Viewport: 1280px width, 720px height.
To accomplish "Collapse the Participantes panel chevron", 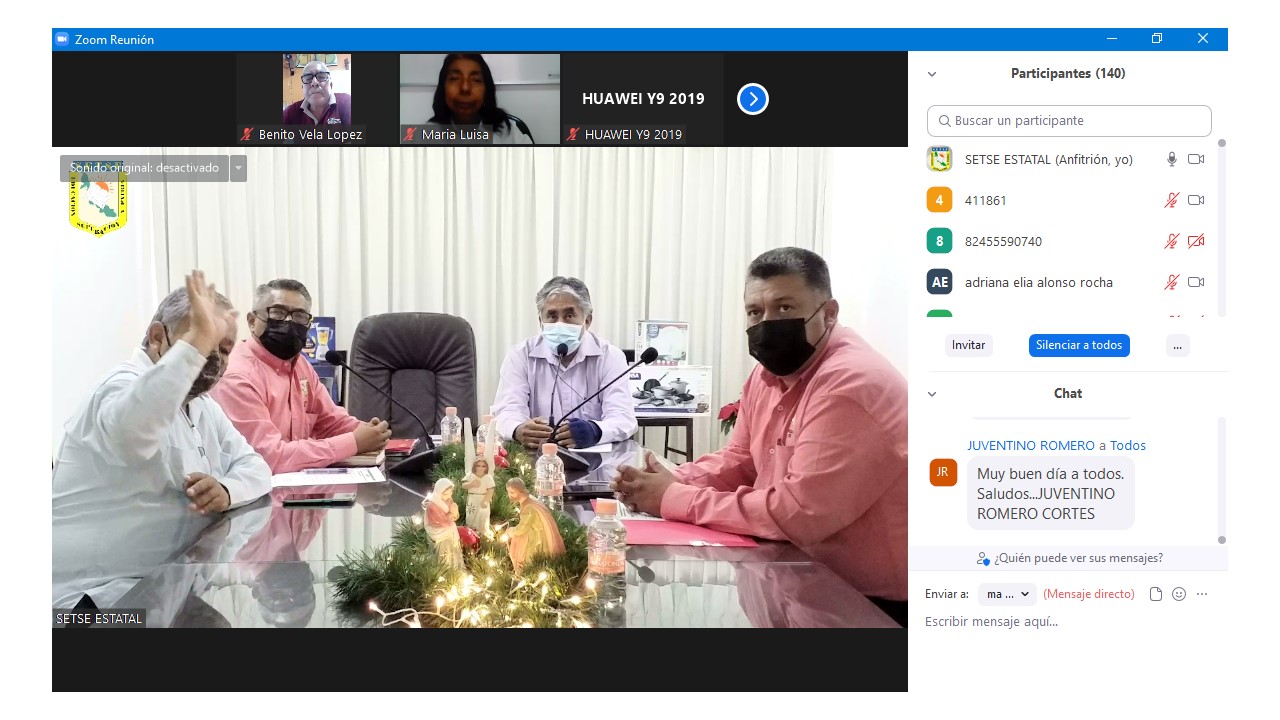I will pyautogui.click(x=932, y=74).
